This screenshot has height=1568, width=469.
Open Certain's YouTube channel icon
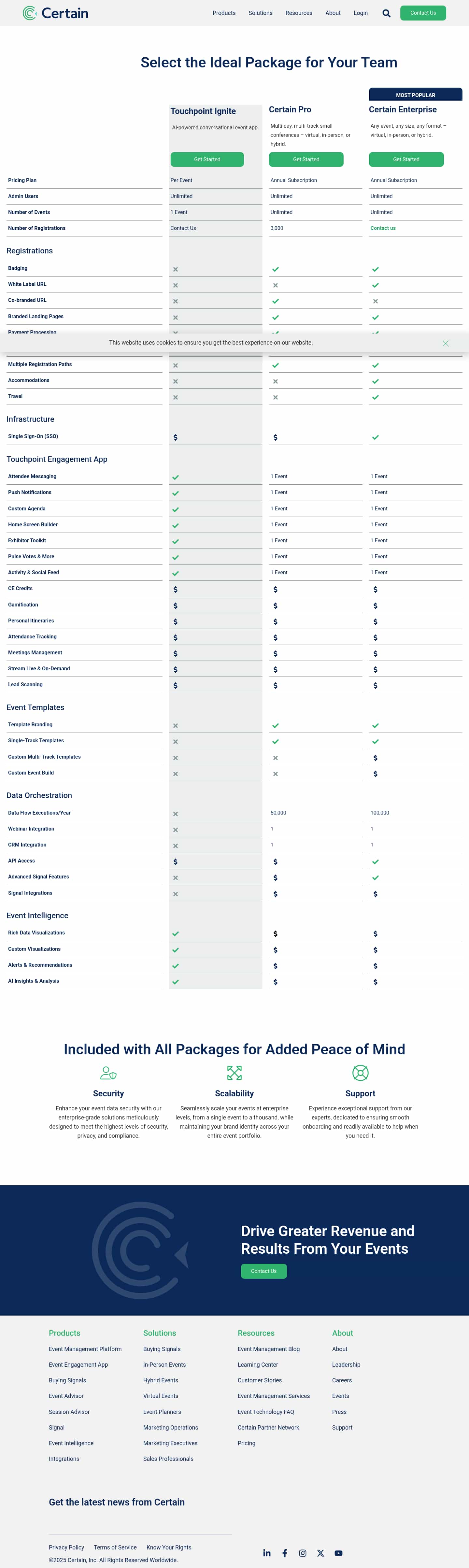point(338,1553)
